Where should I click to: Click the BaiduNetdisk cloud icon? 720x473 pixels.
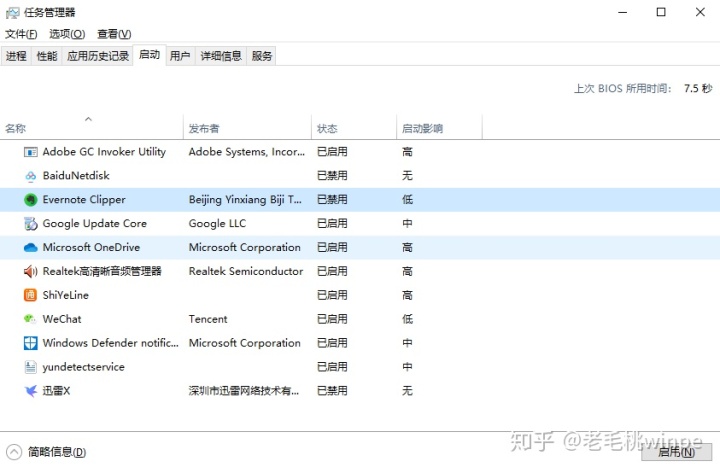(31, 176)
